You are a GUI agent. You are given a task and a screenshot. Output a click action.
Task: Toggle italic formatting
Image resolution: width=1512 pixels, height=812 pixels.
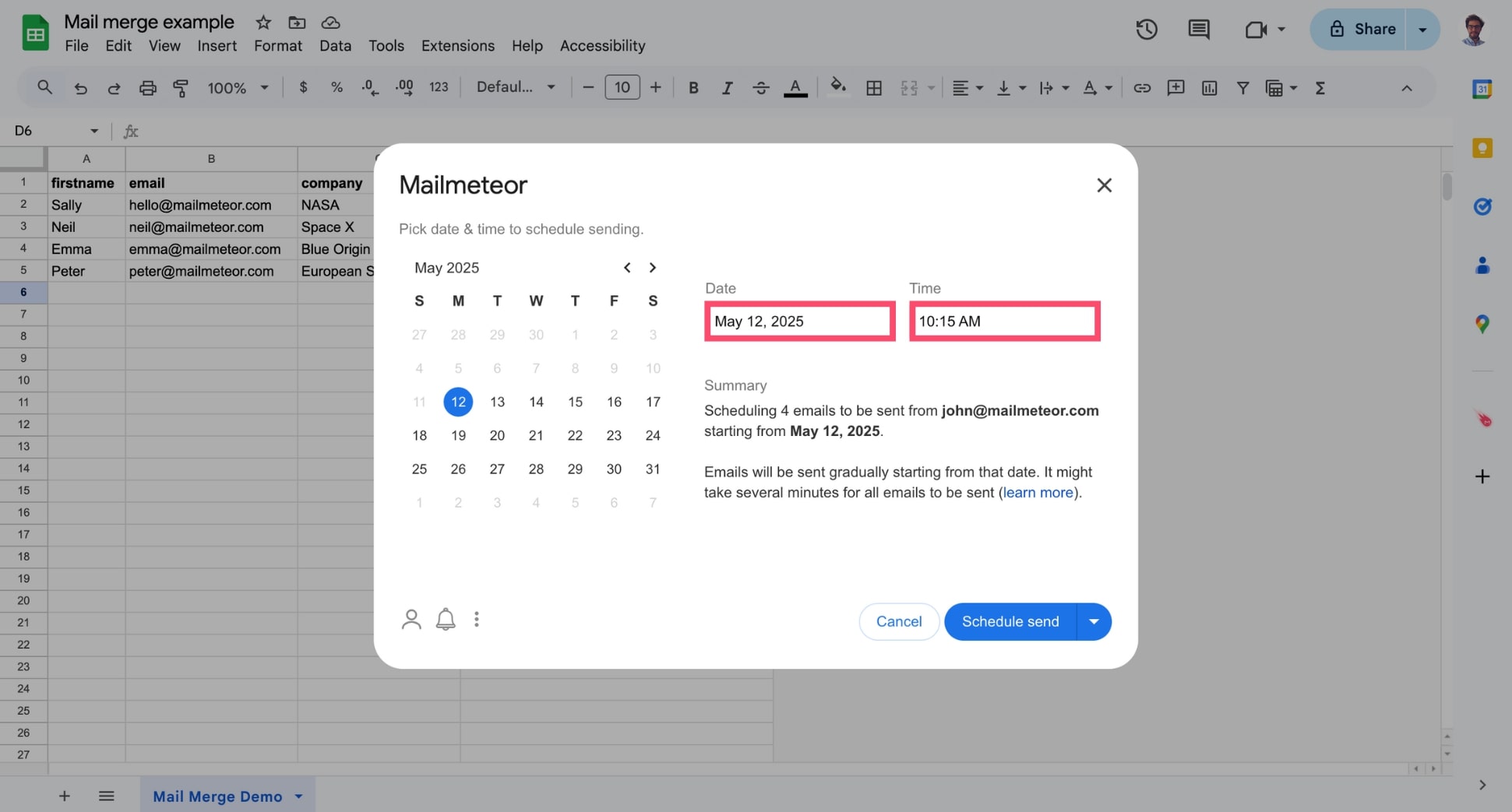click(x=727, y=88)
